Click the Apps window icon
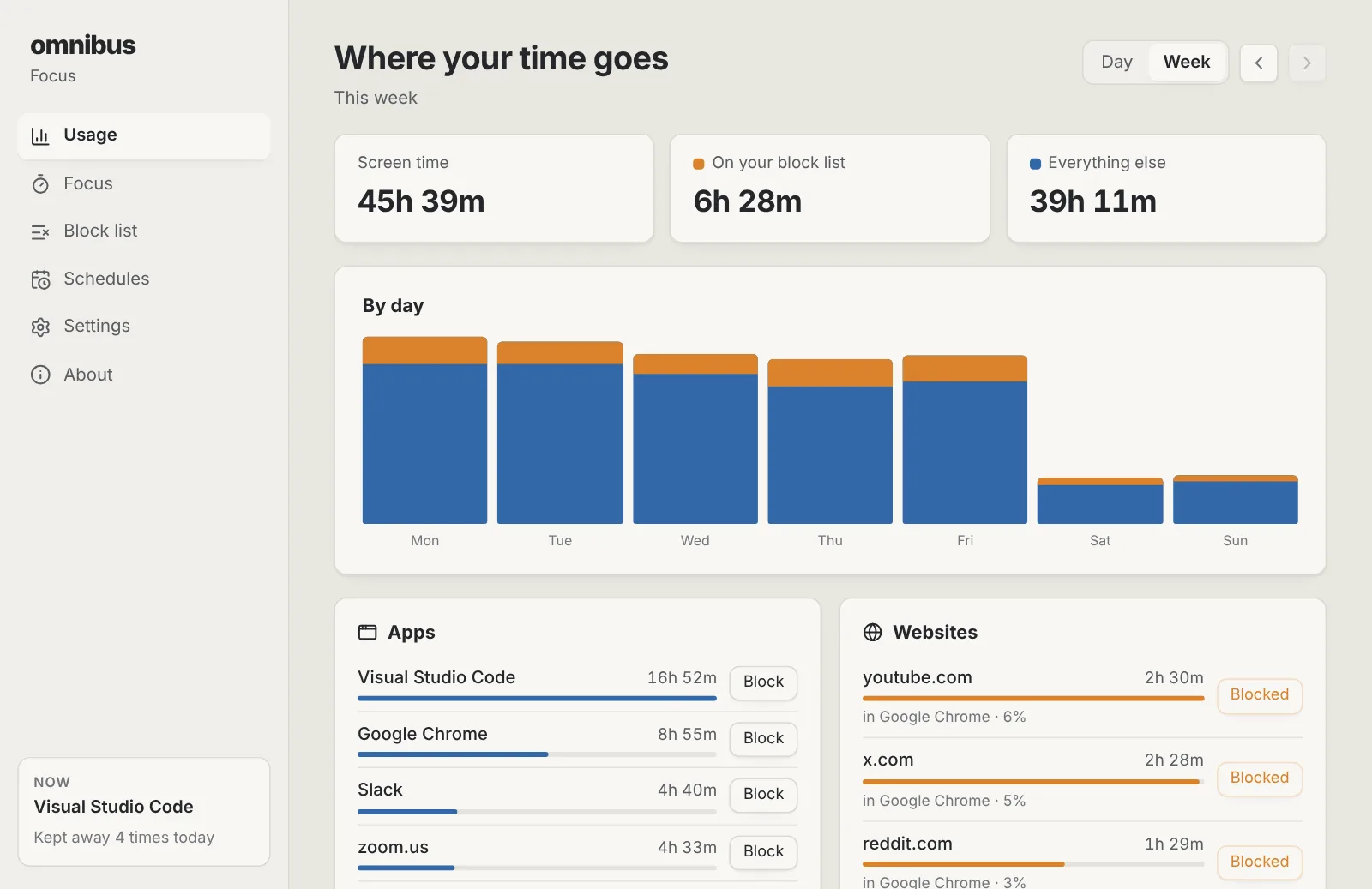Screen dimensions: 1372x889 coord(367,632)
